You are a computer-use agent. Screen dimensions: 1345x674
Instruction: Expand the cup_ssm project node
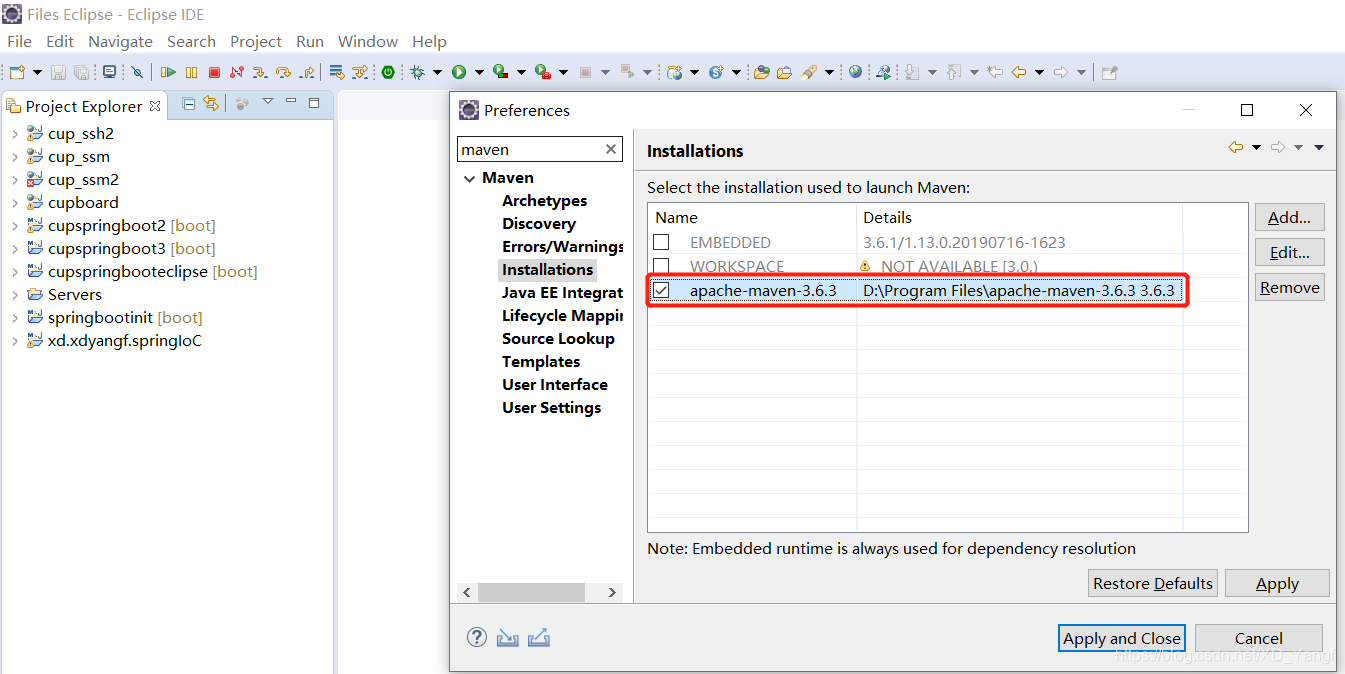(14, 157)
